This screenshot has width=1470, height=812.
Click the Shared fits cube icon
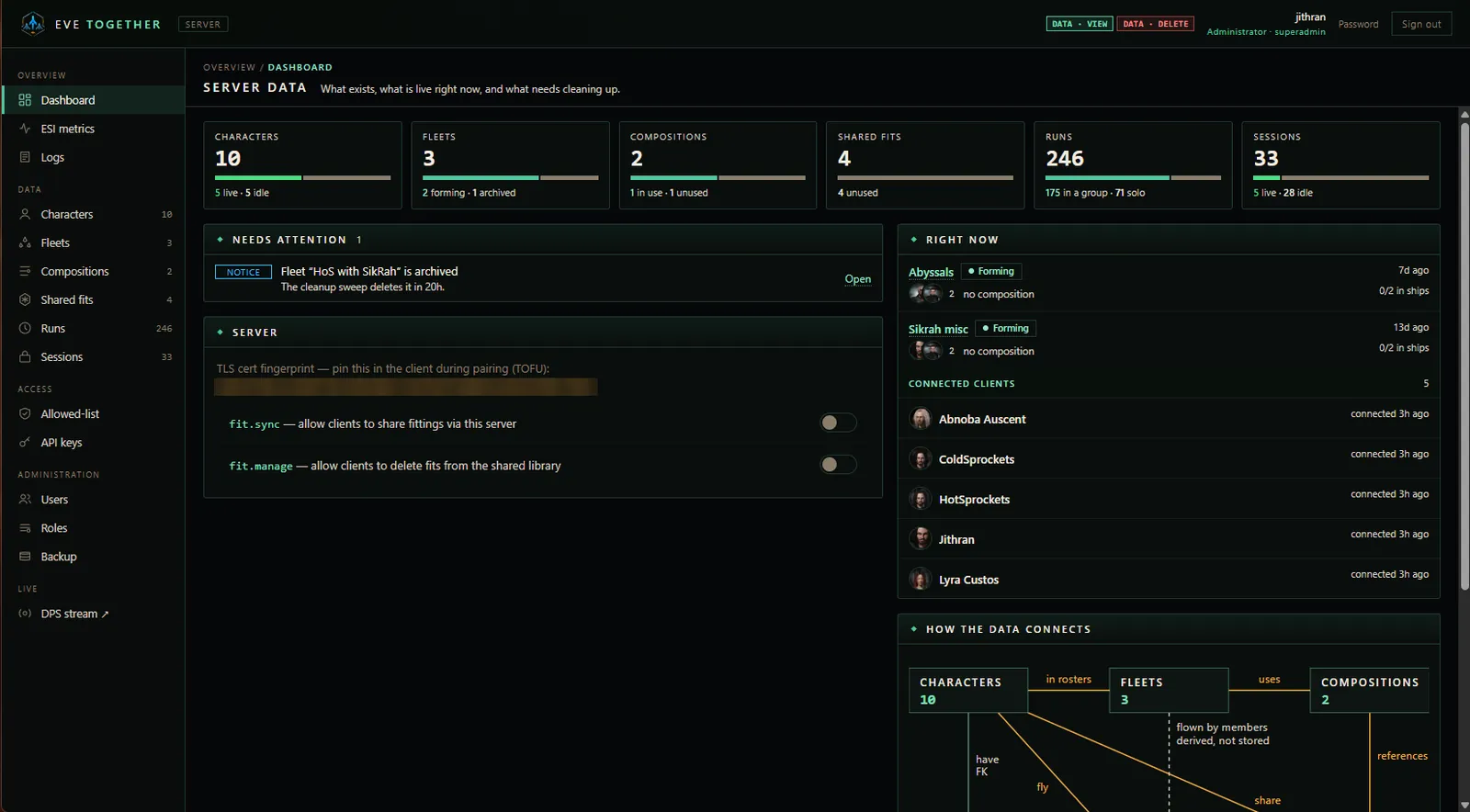[x=25, y=299]
